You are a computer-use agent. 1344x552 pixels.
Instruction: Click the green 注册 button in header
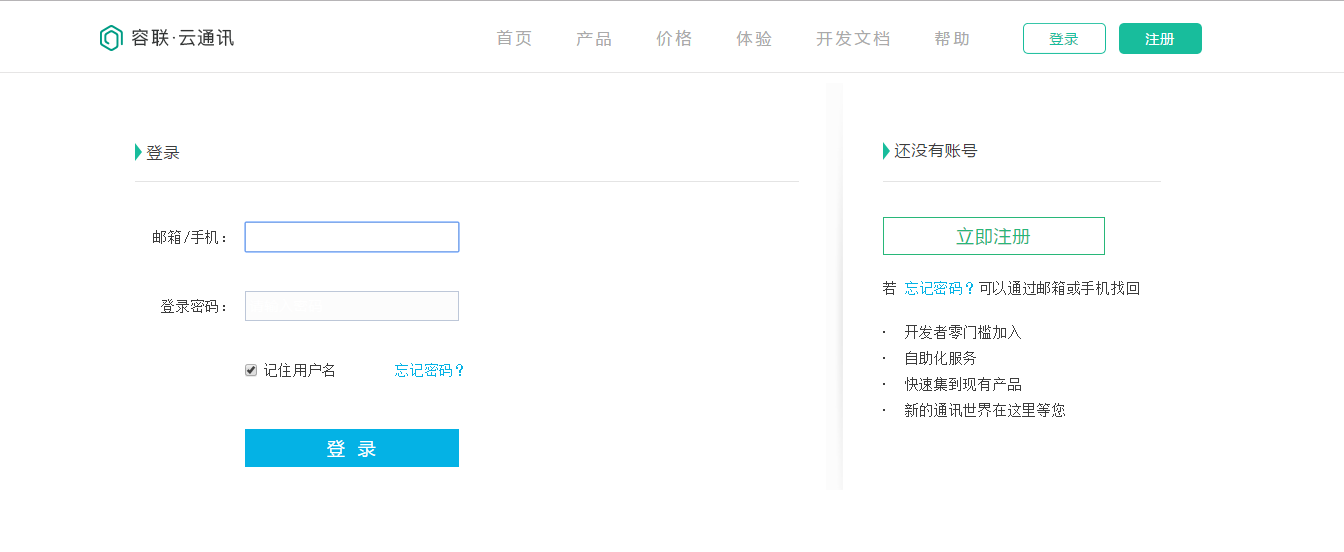[x=1160, y=38]
